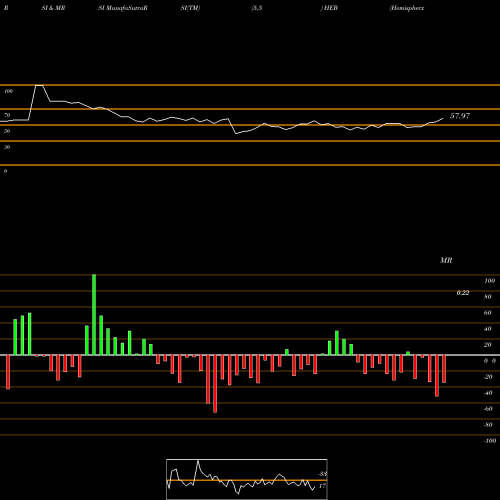Click the '(Hemispherx' company name text

(x=406, y=8)
